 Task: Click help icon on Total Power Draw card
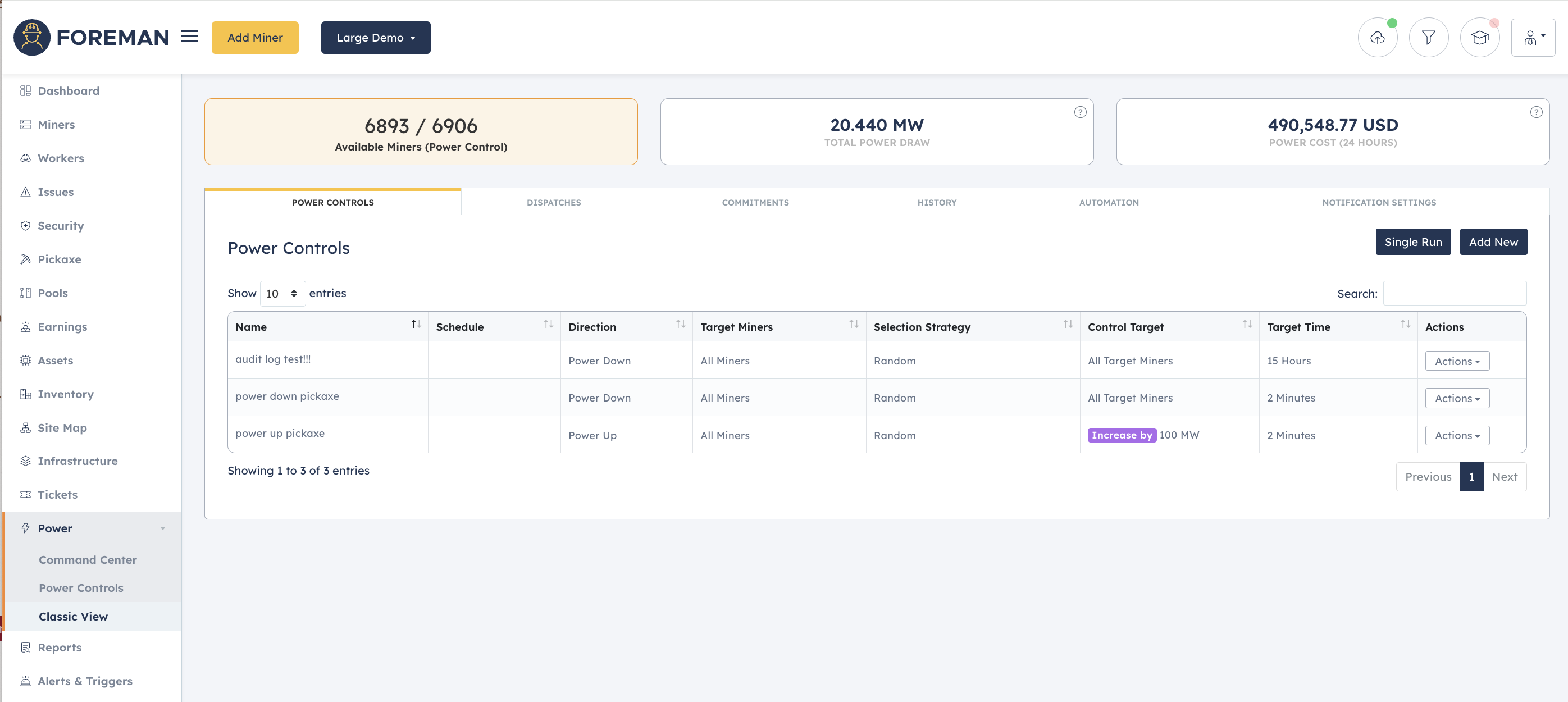[x=1080, y=112]
